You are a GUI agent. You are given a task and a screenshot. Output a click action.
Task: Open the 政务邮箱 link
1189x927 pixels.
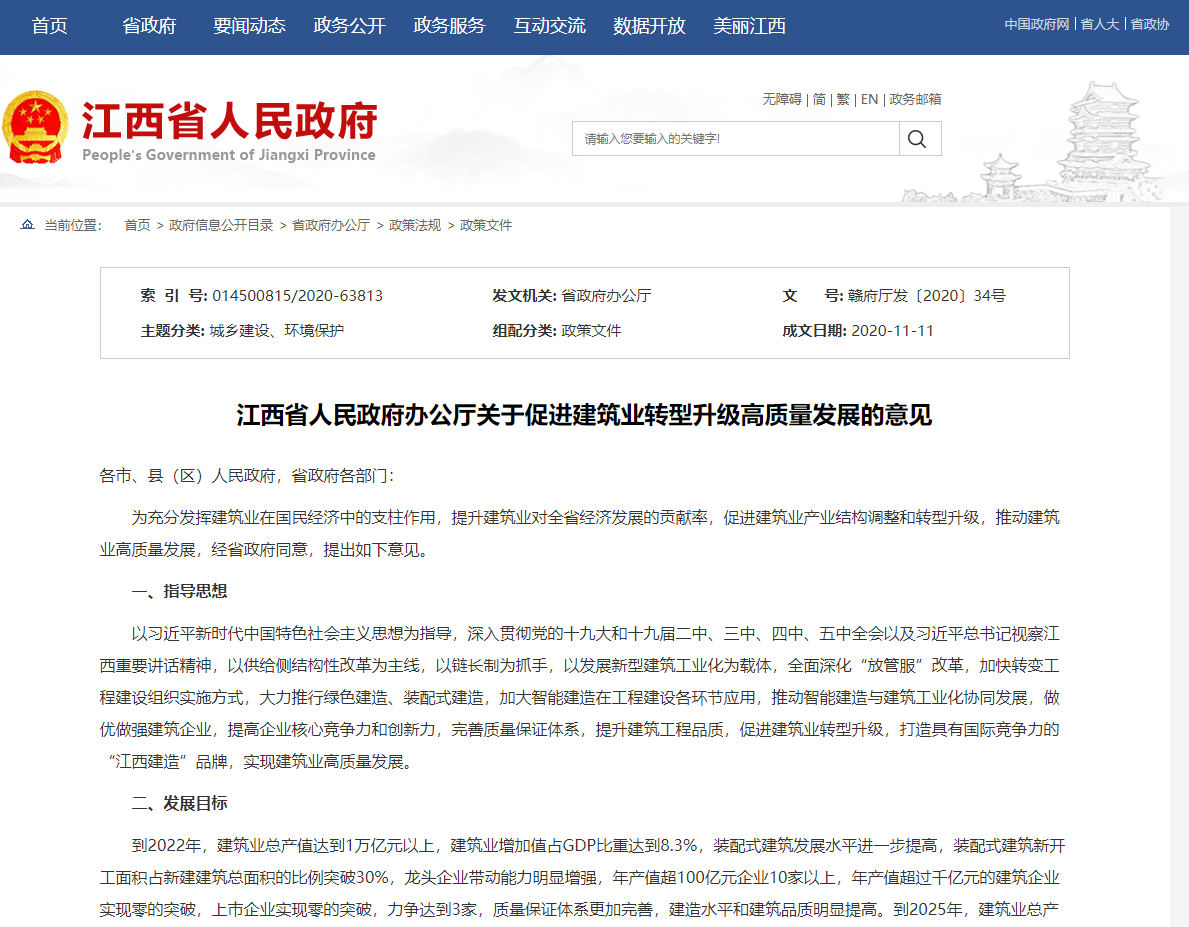click(915, 99)
